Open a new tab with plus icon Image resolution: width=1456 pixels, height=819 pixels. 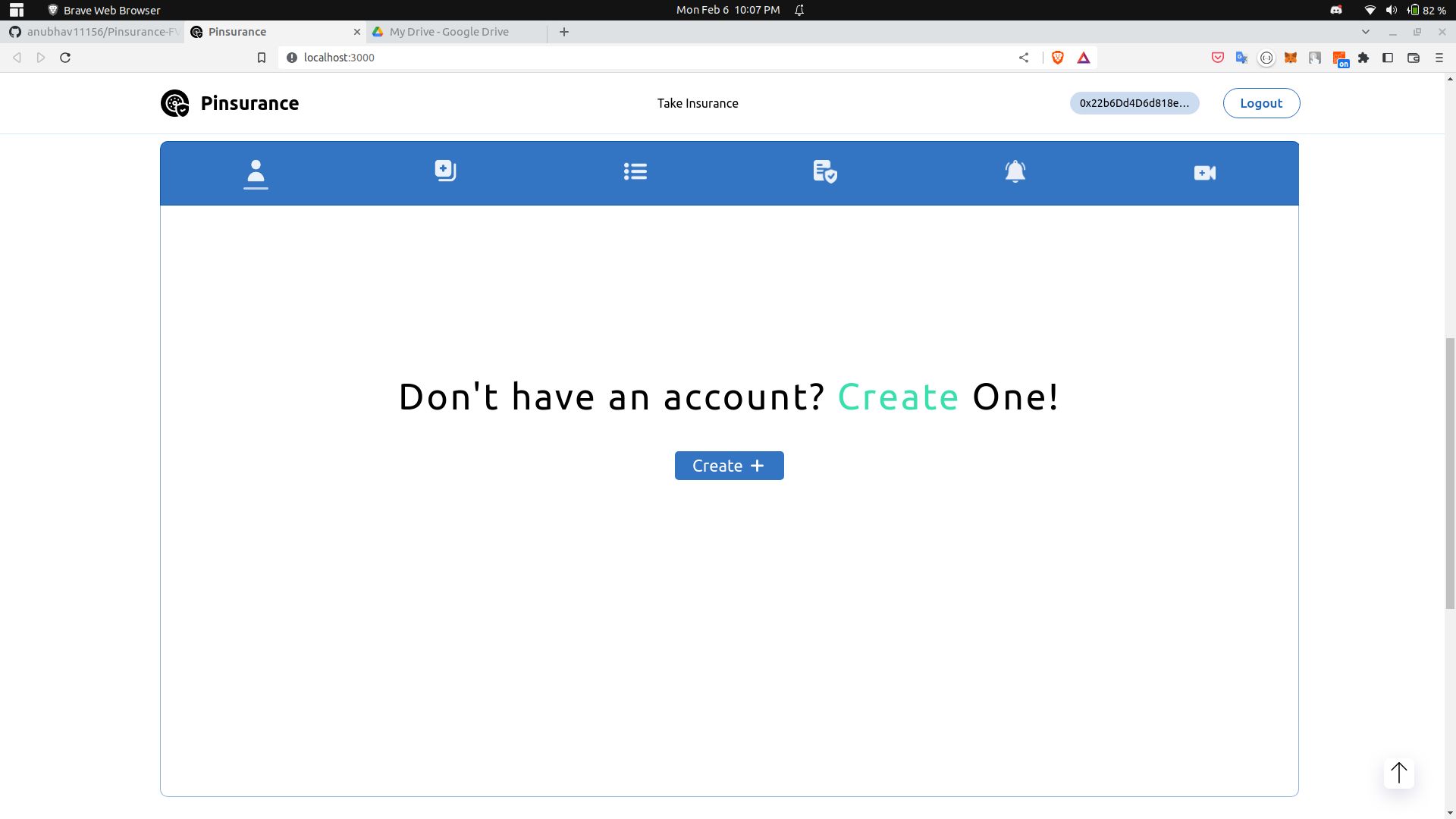[564, 32]
